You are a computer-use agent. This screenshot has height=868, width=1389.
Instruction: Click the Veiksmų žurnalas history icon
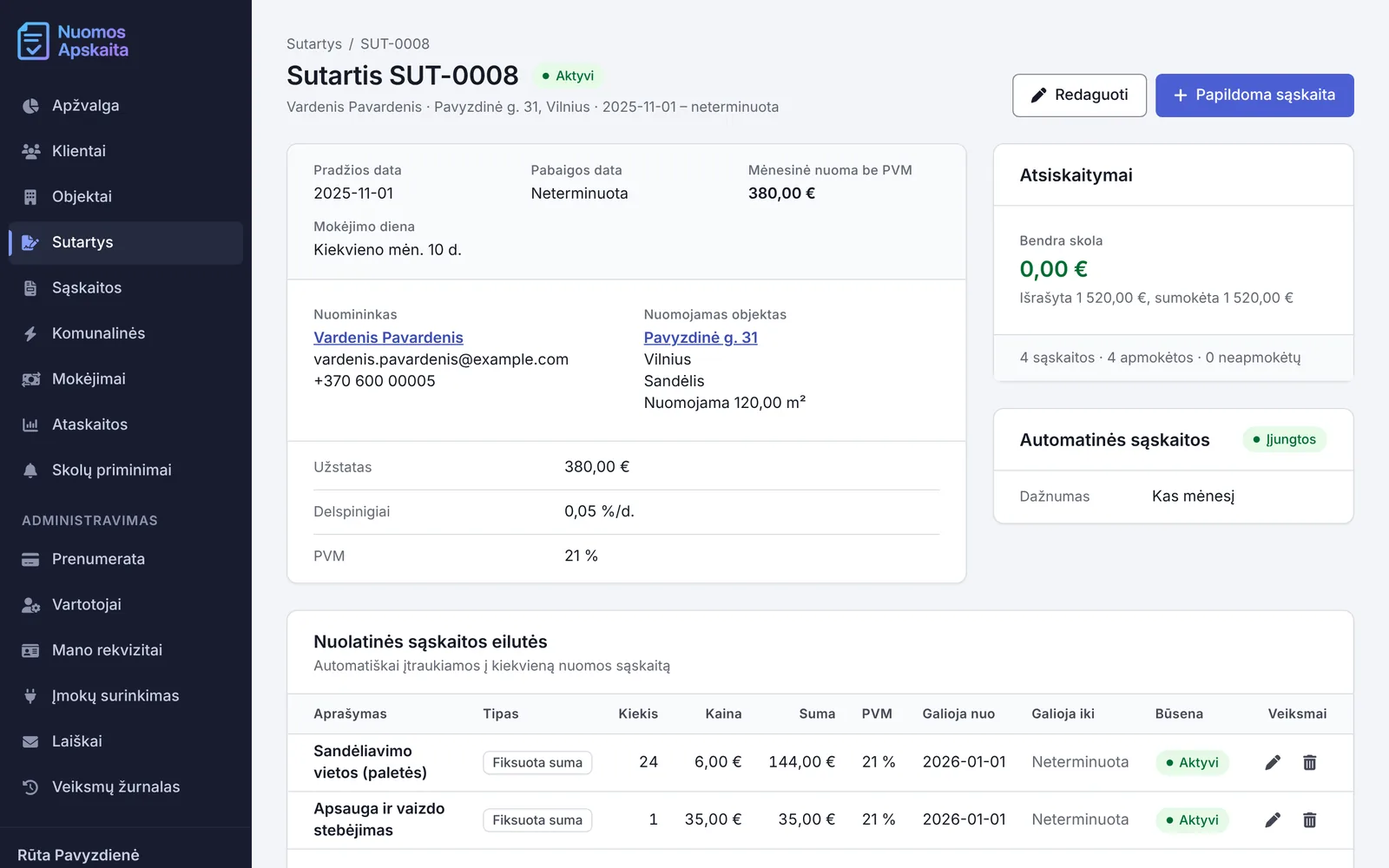pyautogui.click(x=30, y=787)
